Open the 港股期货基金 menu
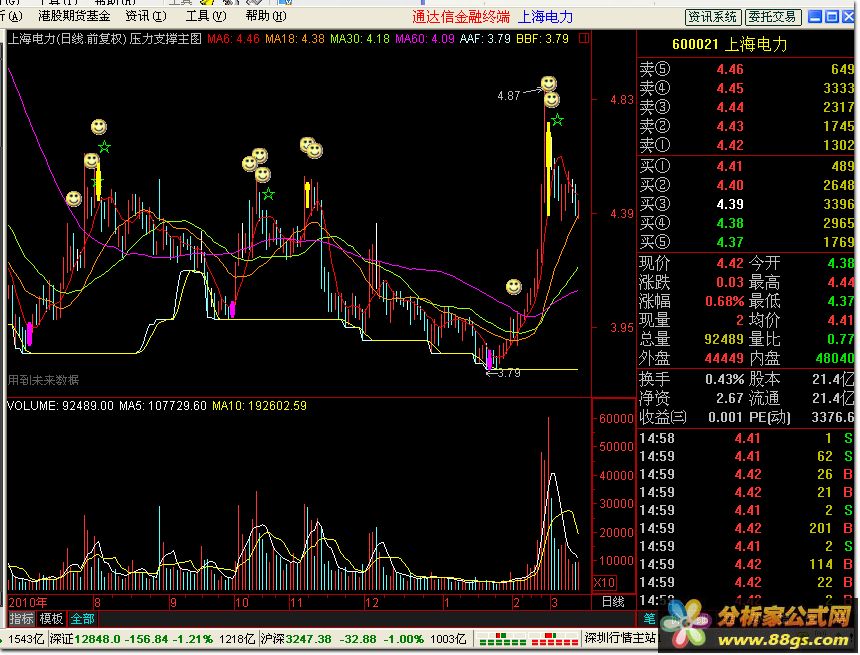Screen dimensions: 860x655 (73, 16)
